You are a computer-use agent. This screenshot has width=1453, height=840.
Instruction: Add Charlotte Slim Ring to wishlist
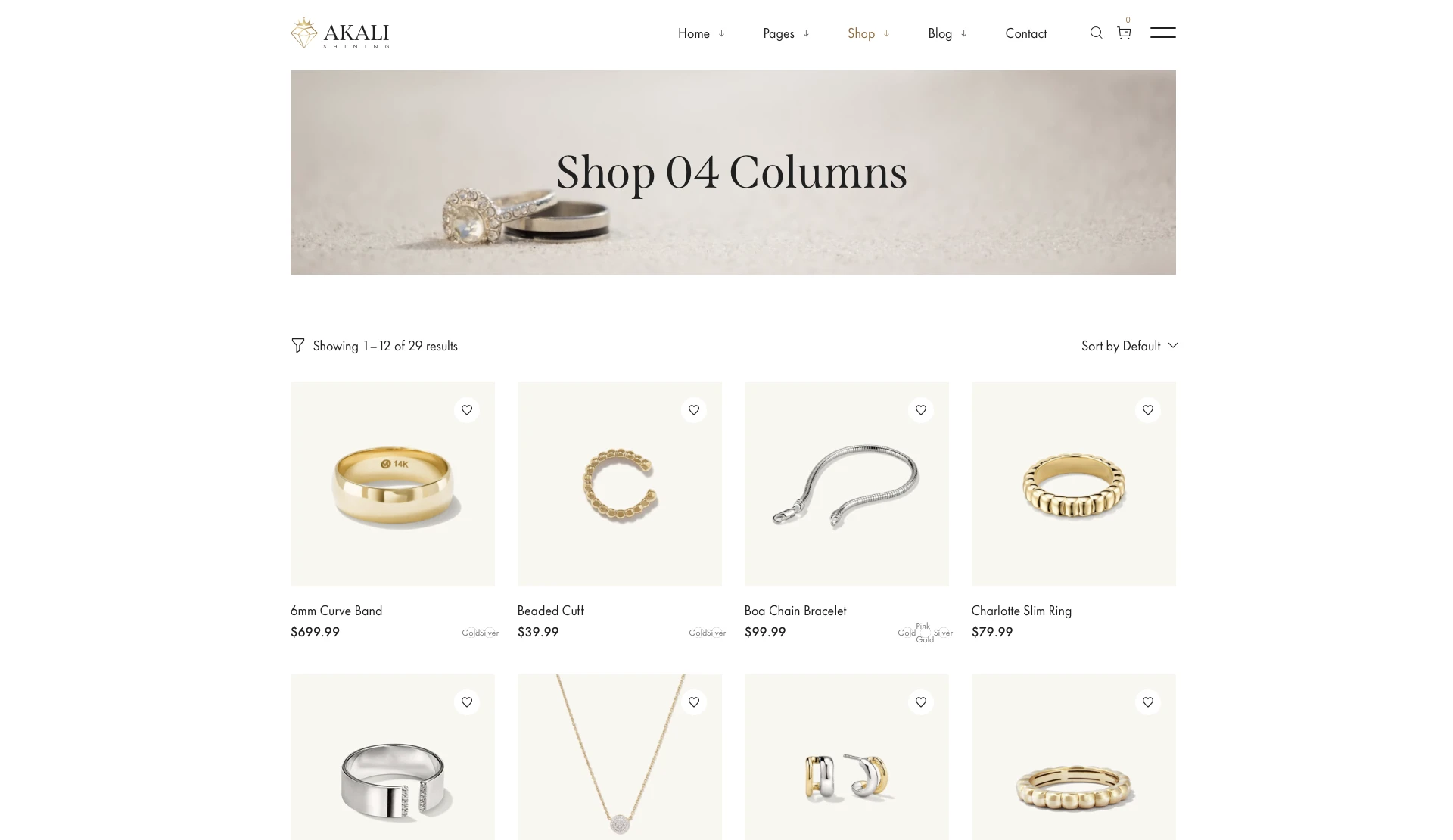click(1148, 410)
